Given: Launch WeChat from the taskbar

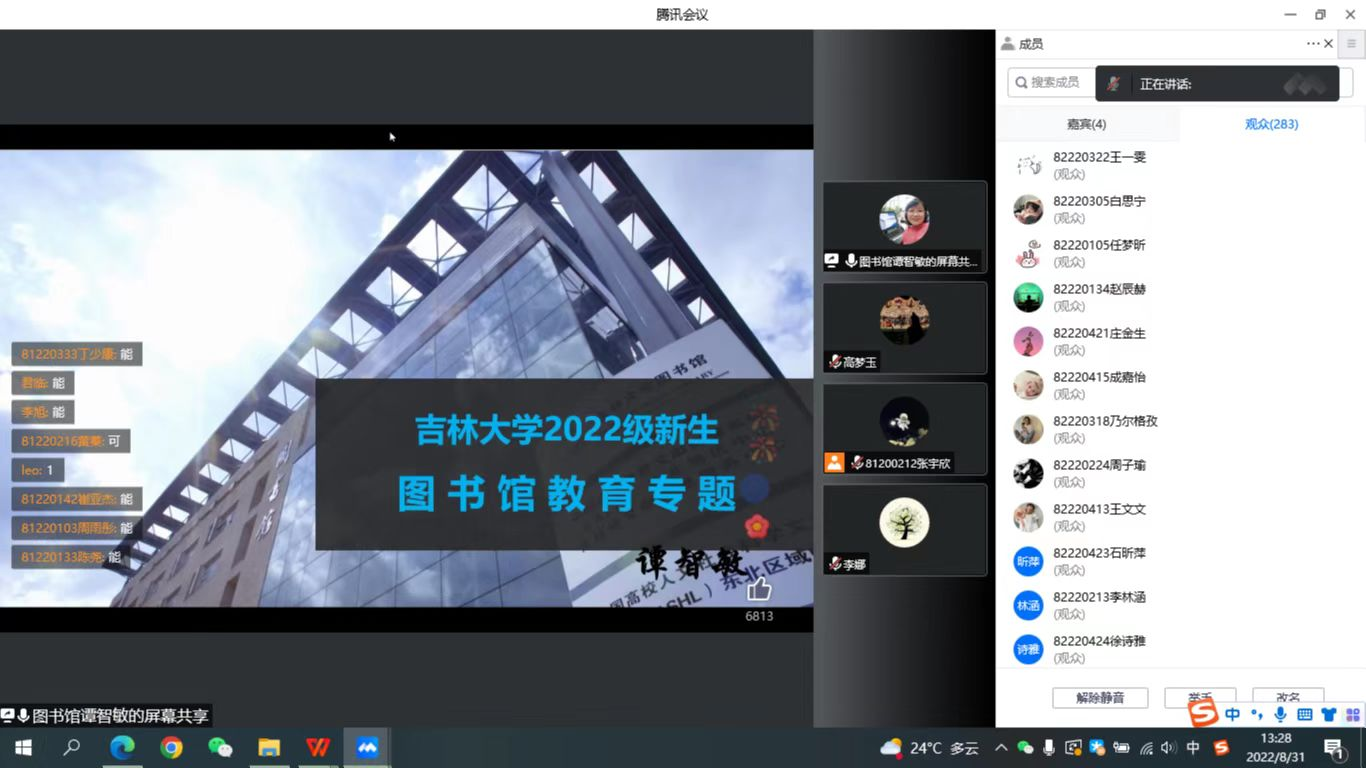Looking at the screenshot, I should click(x=220, y=747).
